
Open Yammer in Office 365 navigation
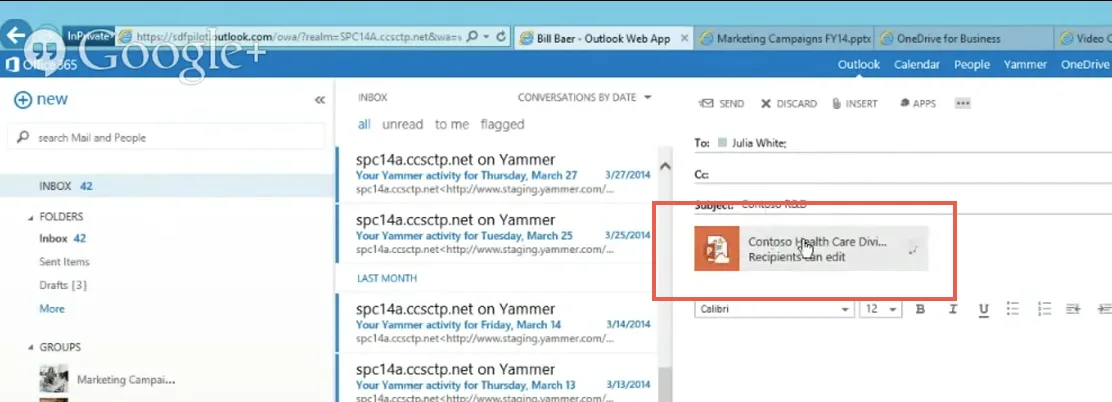tap(1025, 64)
